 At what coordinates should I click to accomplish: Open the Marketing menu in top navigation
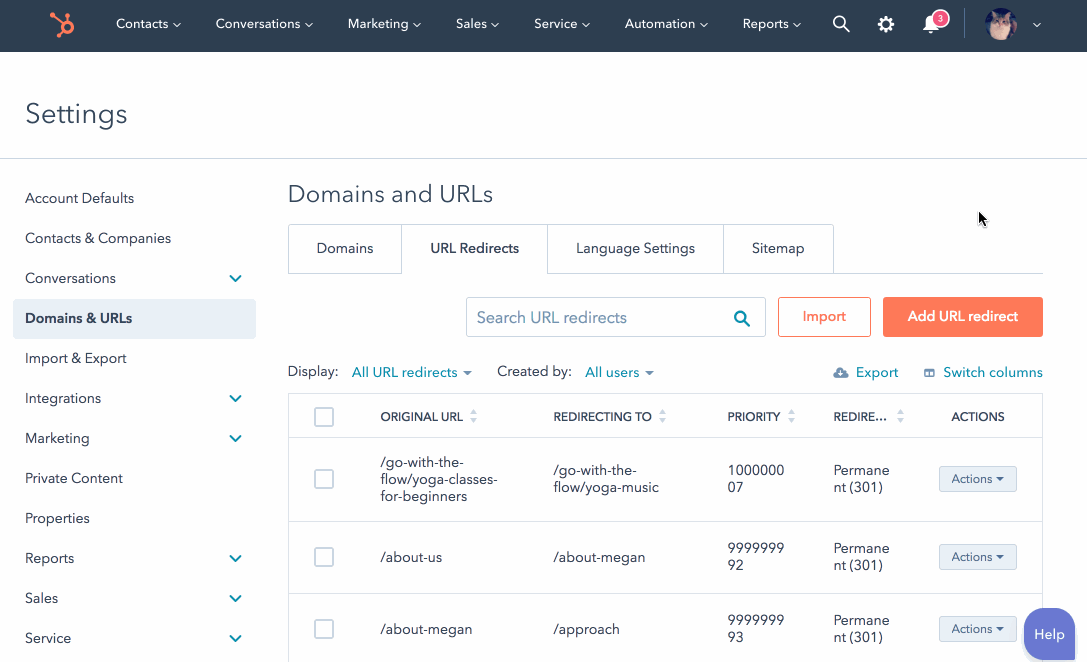click(x=384, y=25)
